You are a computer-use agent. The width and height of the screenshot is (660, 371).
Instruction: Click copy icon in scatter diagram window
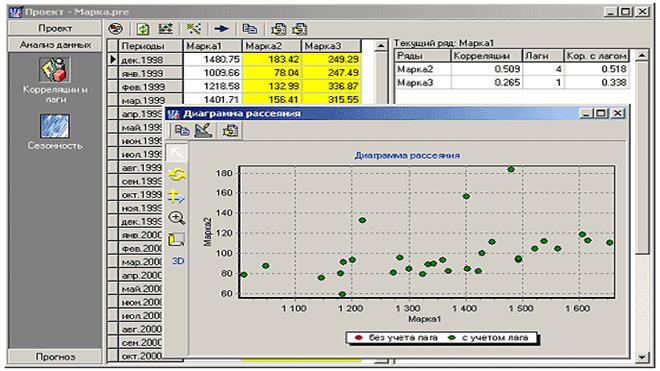tap(181, 130)
